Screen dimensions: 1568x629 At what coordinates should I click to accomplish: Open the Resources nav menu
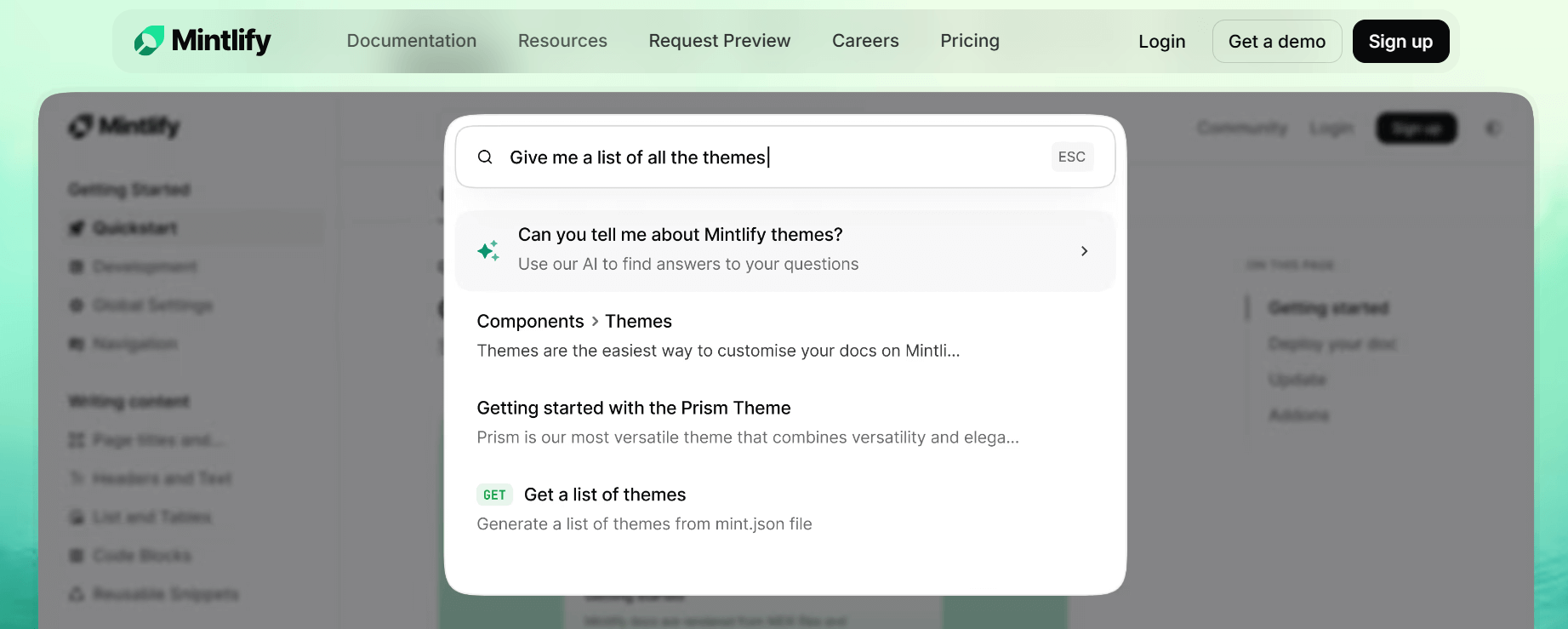pyautogui.click(x=562, y=41)
